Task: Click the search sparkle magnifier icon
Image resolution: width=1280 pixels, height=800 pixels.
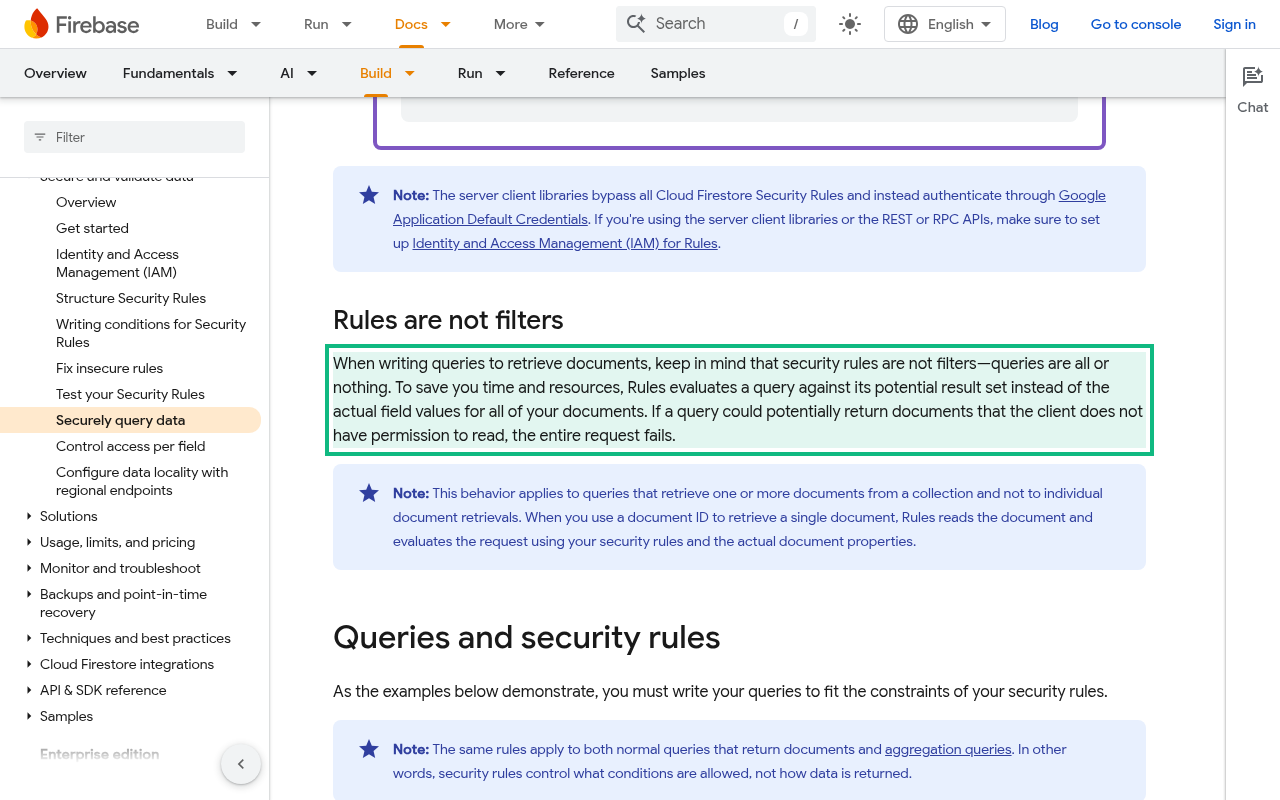Action: pyautogui.click(x=636, y=23)
